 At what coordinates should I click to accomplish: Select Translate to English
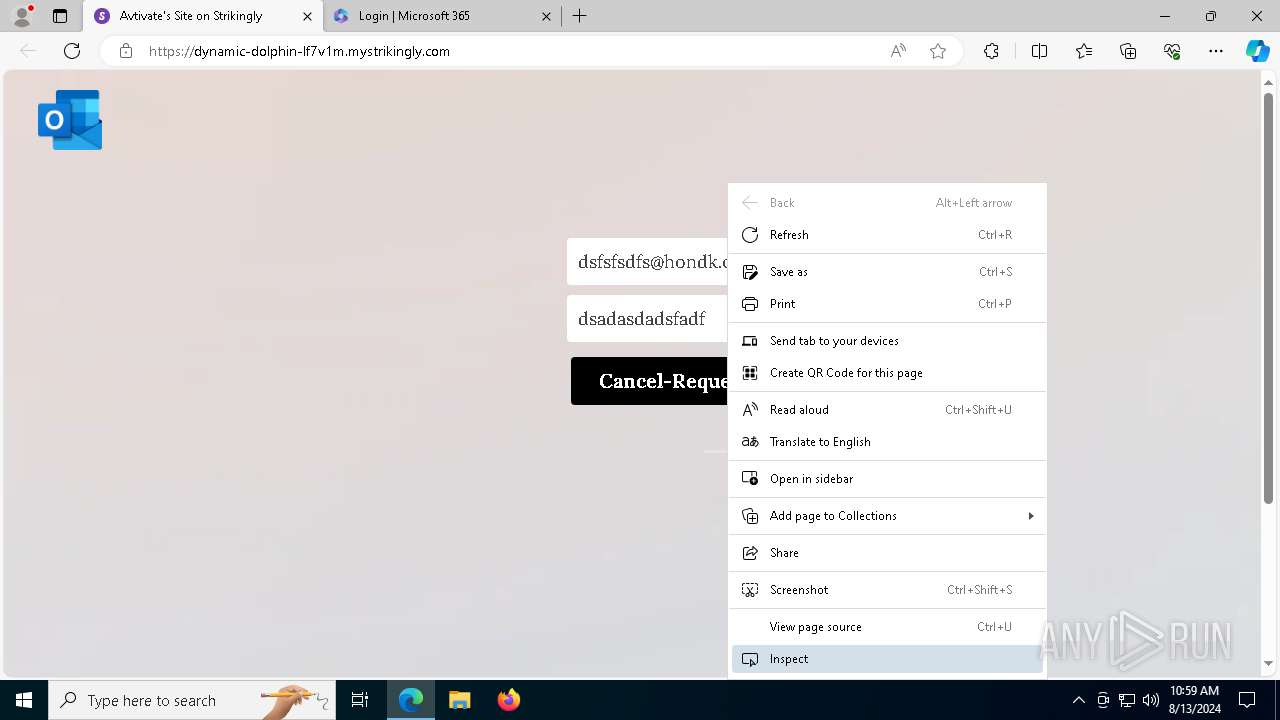pyautogui.click(x=887, y=442)
